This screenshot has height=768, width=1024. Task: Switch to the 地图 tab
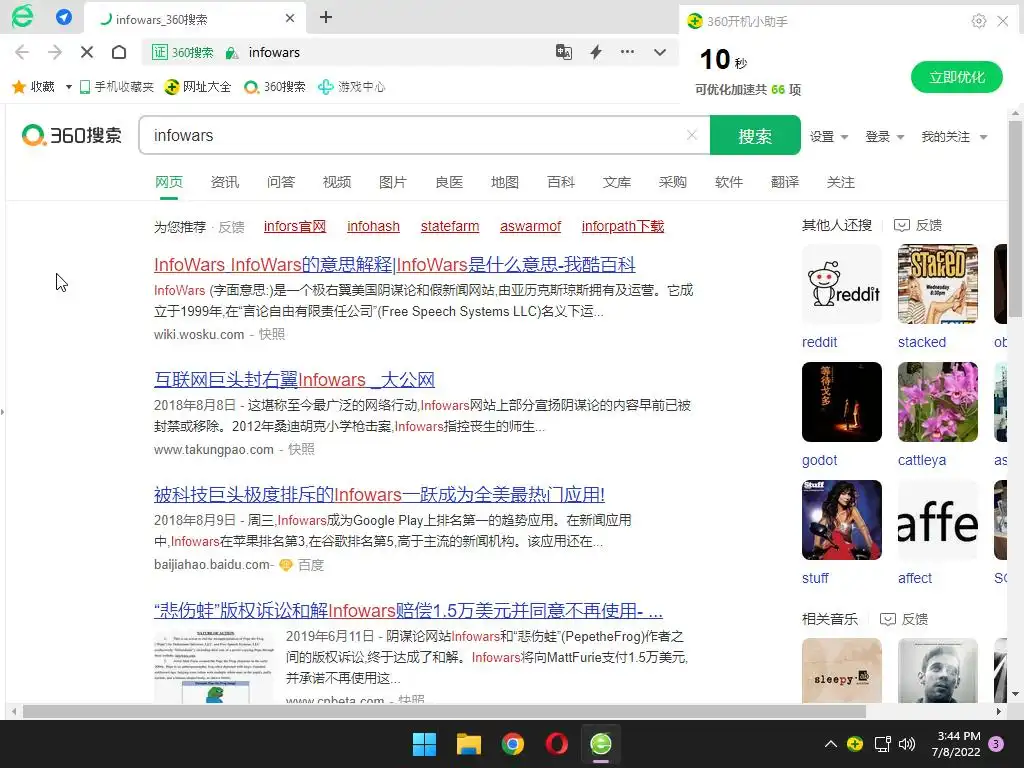pyautogui.click(x=505, y=182)
